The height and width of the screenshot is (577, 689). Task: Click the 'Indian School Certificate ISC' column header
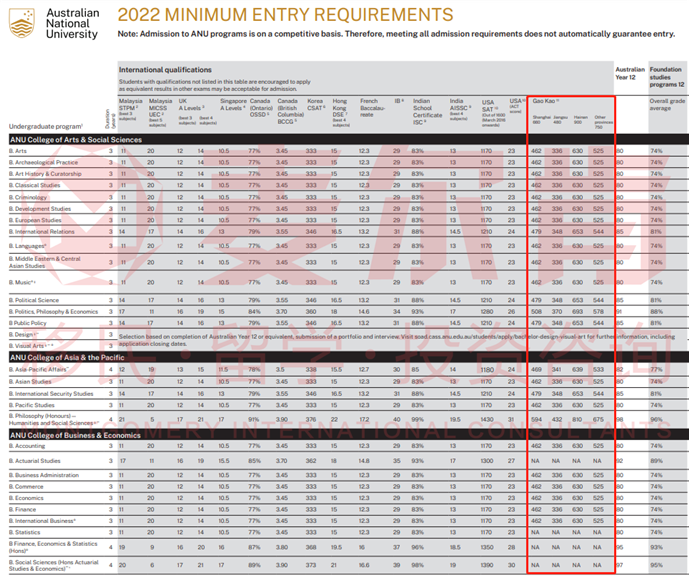tap(427, 111)
